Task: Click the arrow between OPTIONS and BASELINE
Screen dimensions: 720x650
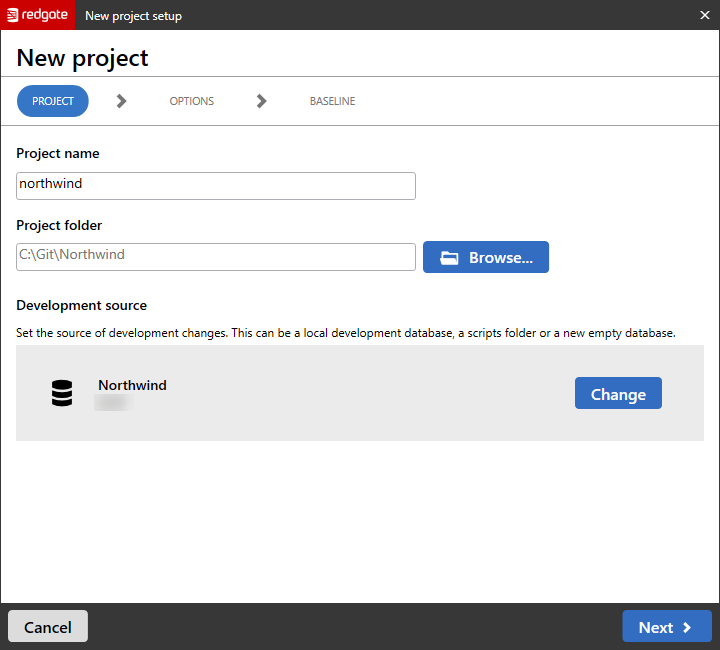Action: point(261,101)
